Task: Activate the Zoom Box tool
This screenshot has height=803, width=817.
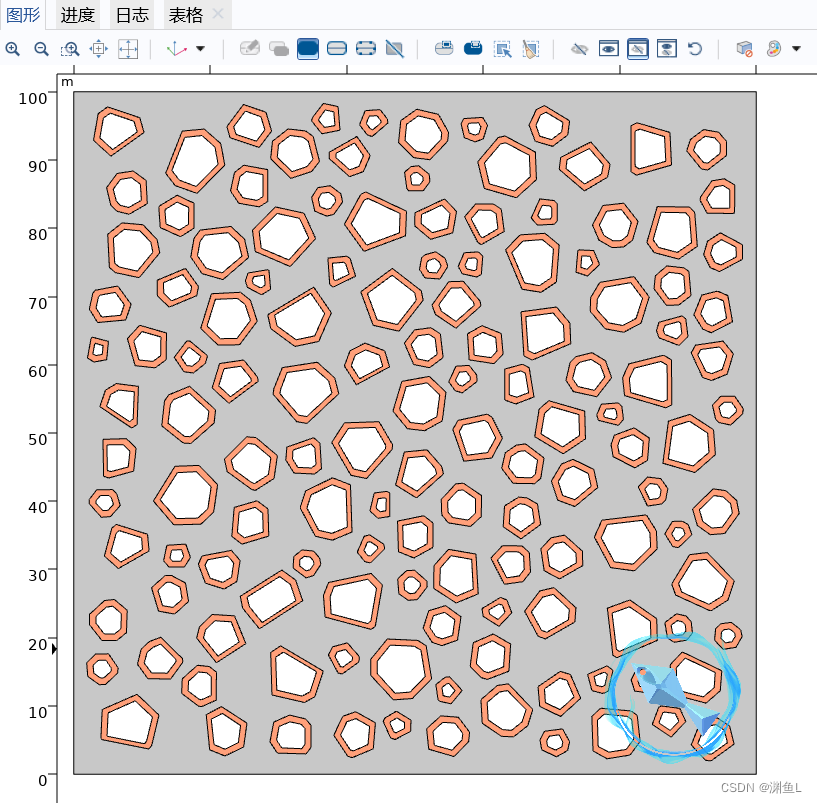Action: [x=70, y=48]
